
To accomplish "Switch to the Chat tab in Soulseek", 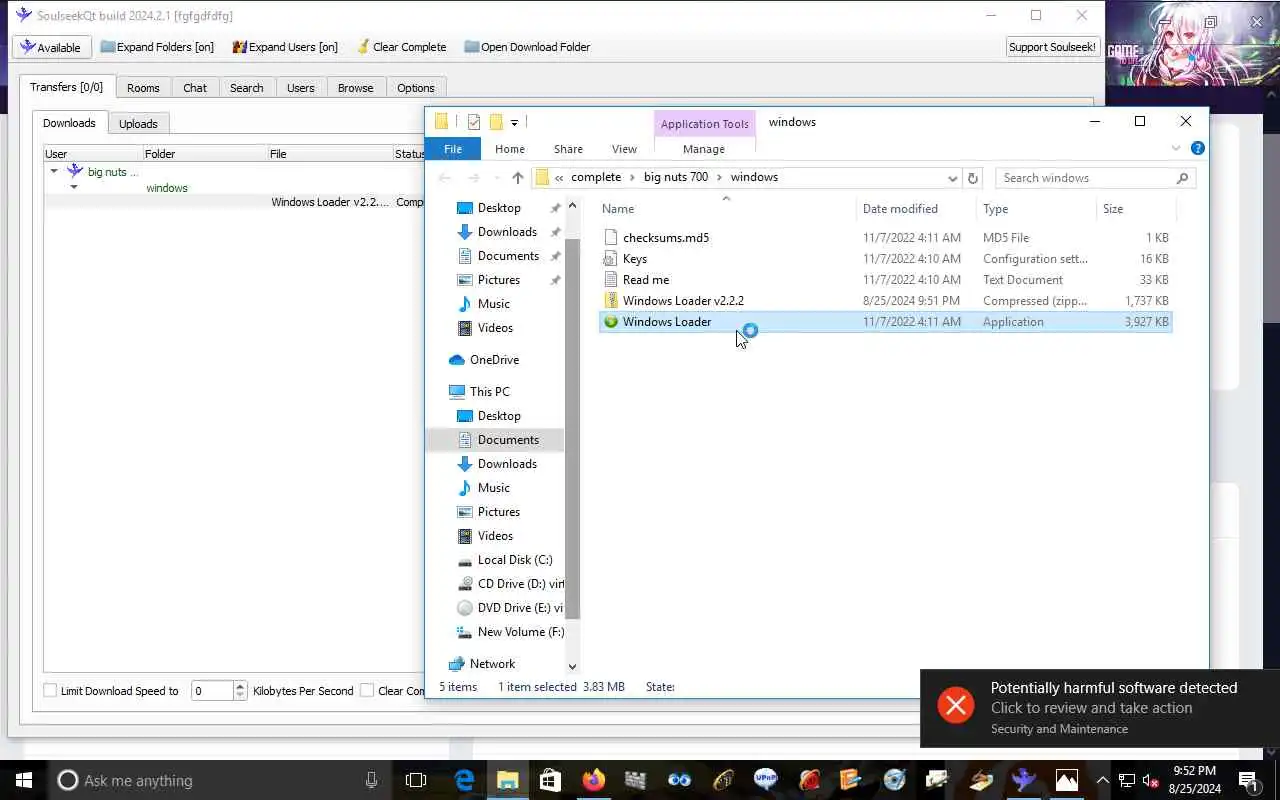I will click(x=195, y=88).
